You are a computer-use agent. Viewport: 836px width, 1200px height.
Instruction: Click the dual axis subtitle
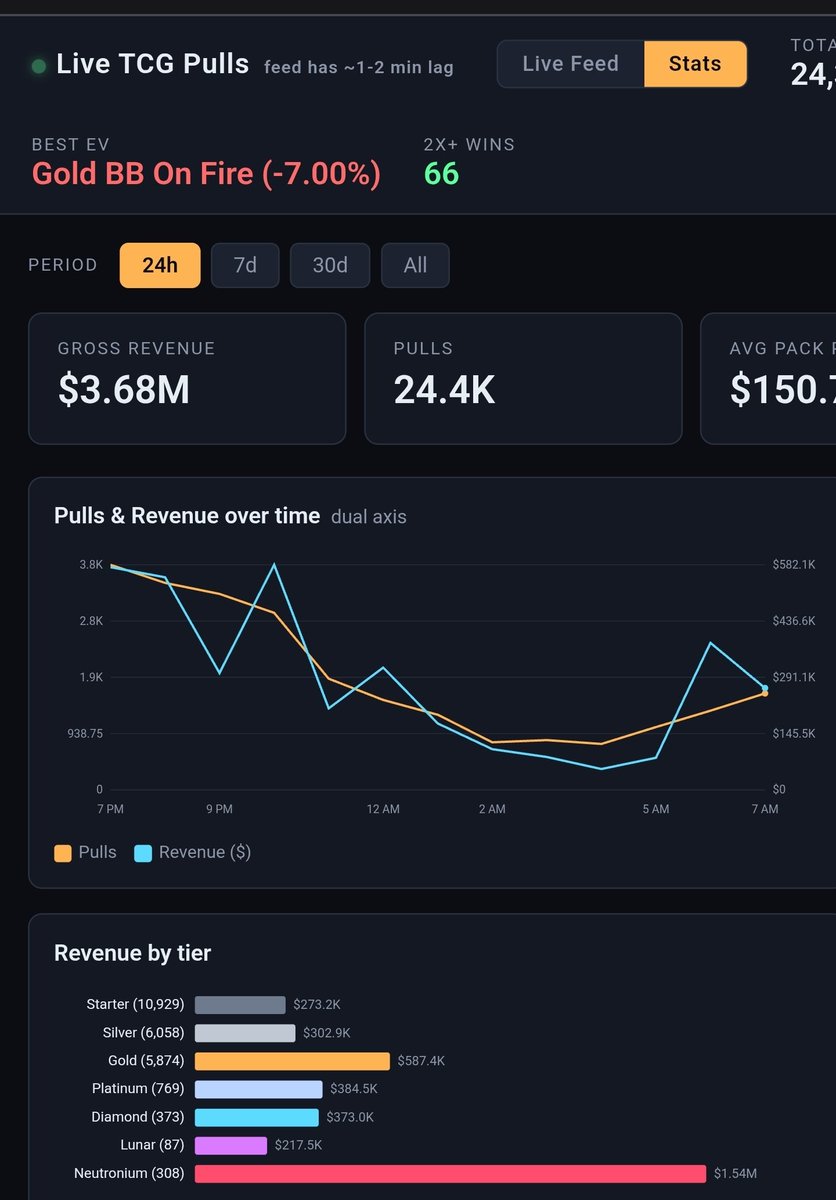click(369, 517)
